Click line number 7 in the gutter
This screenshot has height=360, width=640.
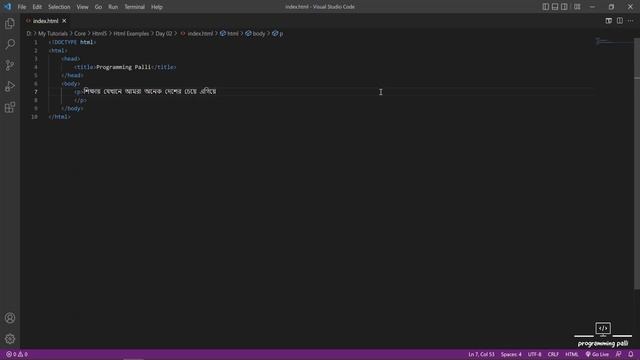36,92
